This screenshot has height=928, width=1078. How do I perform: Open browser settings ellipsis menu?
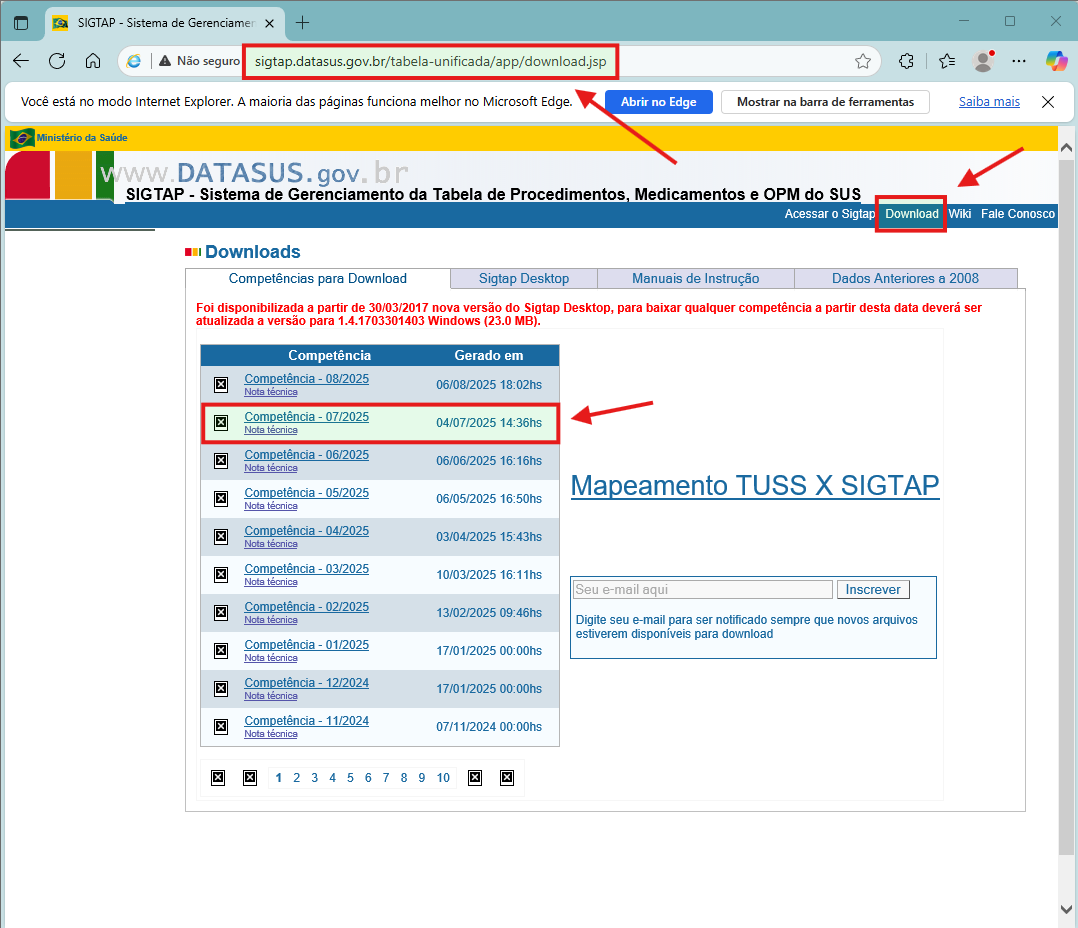(1019, 61)
